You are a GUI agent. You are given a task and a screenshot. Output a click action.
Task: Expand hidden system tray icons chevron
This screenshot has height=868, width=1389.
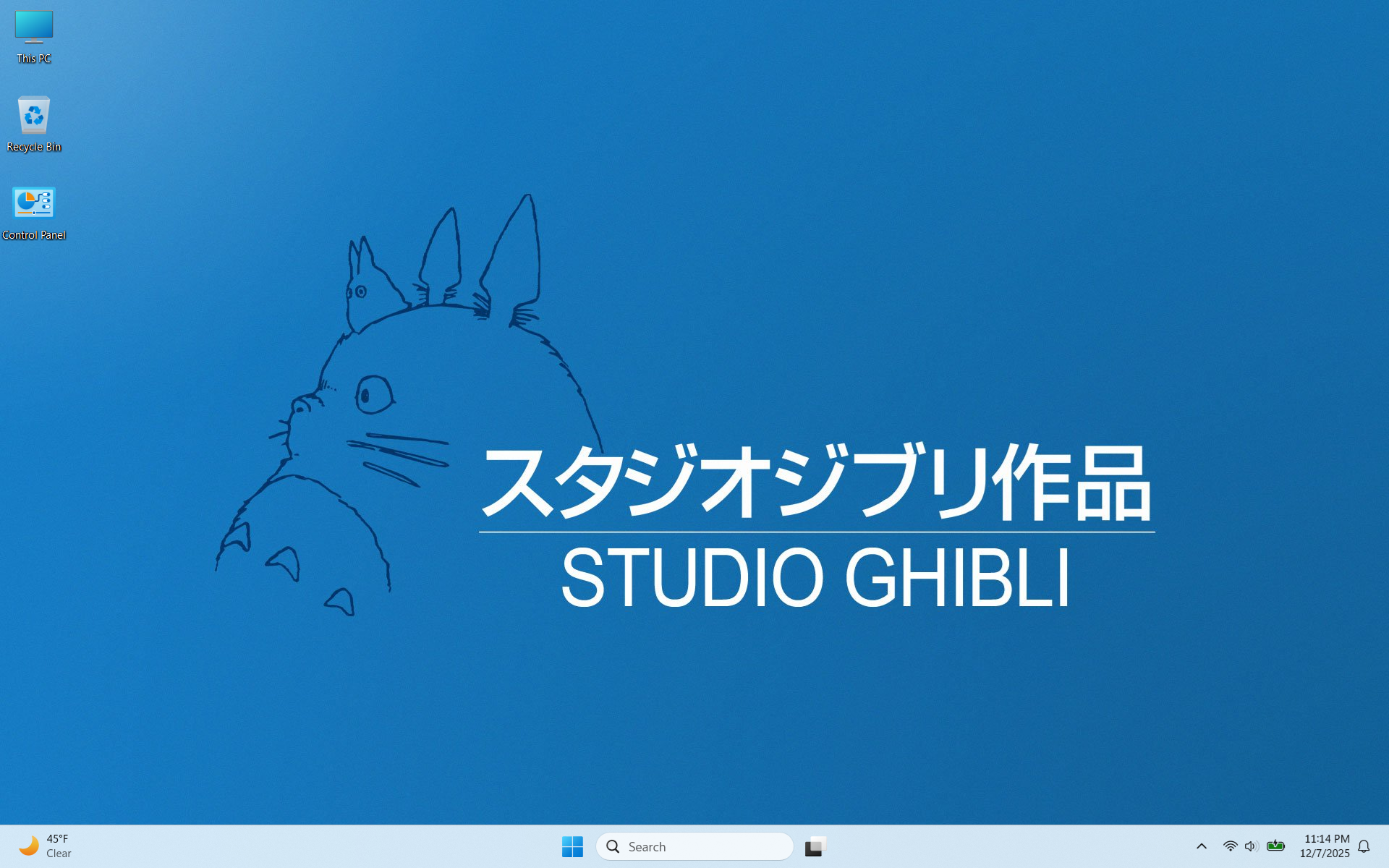coord(1202,846)
